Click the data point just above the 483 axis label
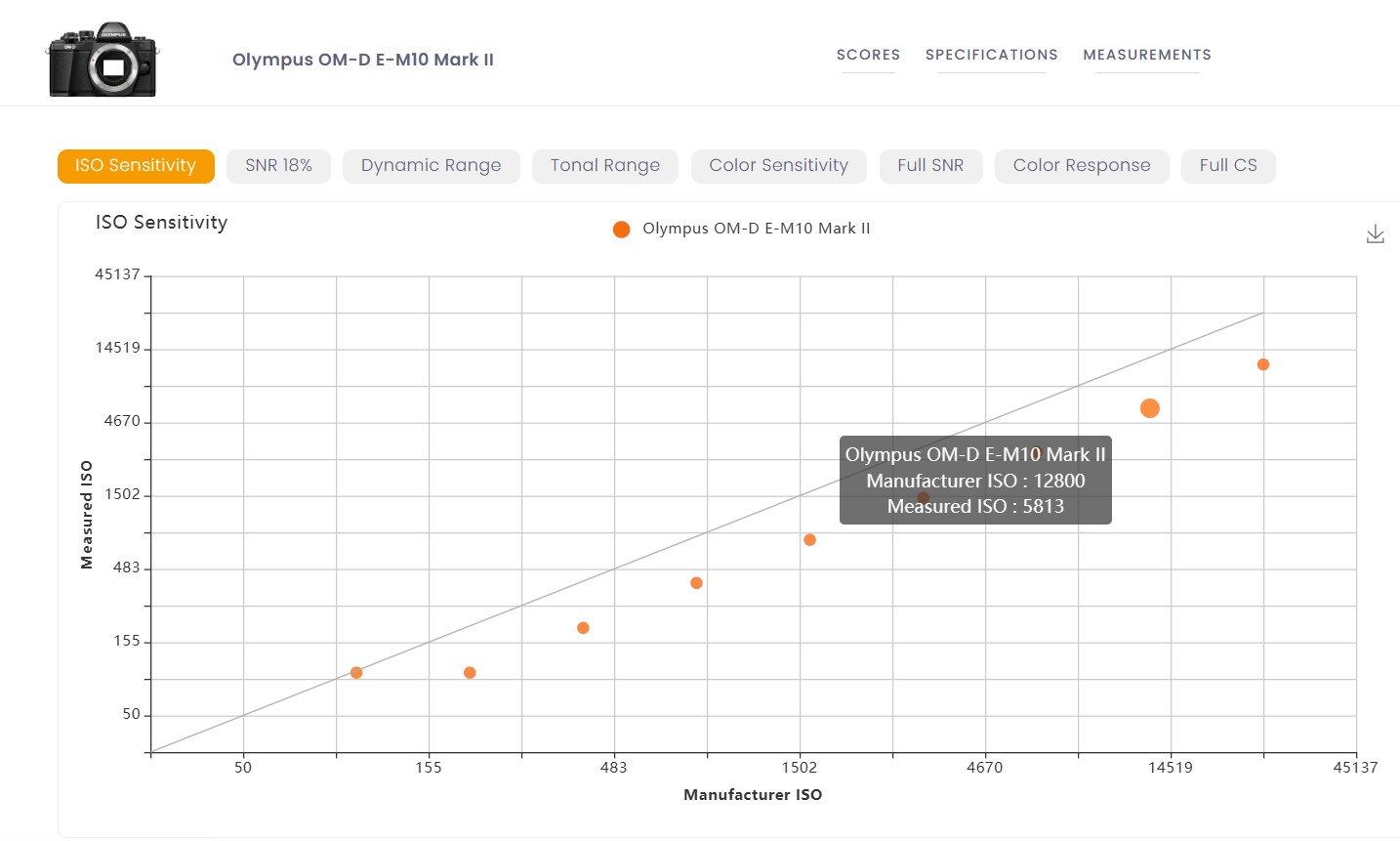 point(583,628)
